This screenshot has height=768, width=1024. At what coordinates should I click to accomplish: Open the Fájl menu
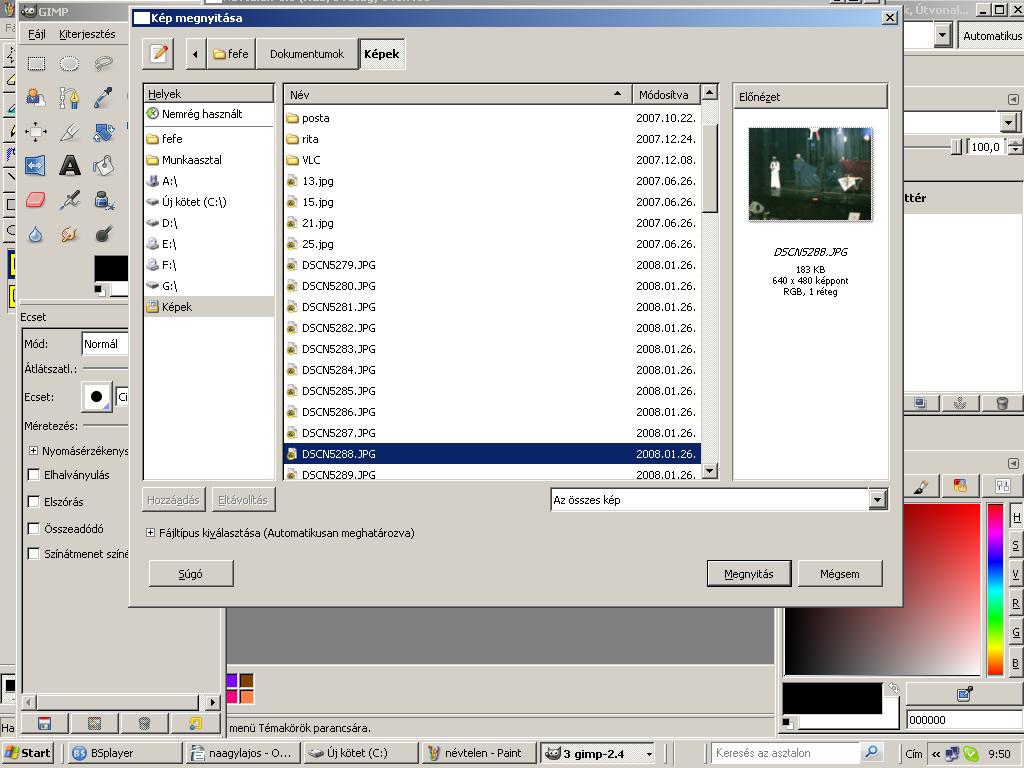37,34
